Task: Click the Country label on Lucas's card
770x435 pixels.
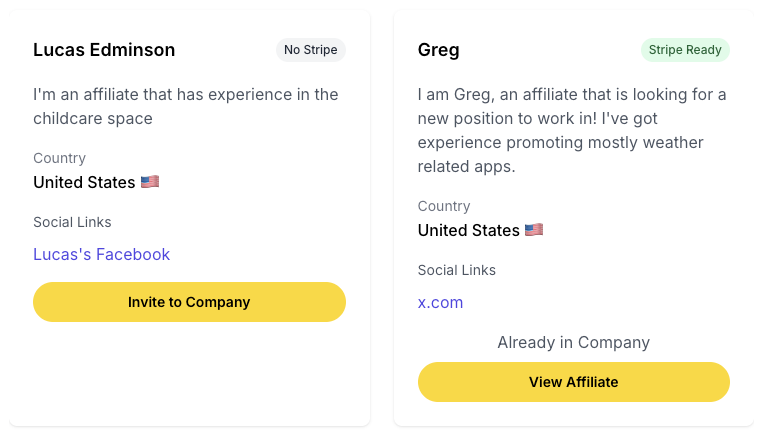Action: click(59, 158)
